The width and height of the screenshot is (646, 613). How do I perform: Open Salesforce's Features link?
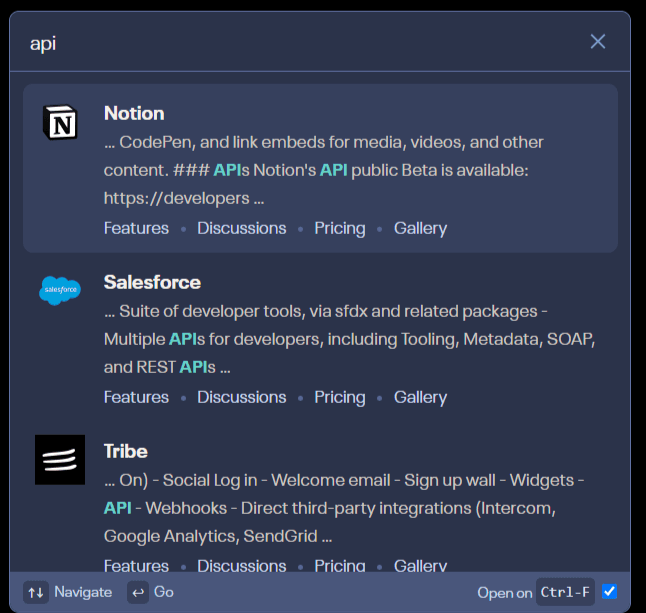136,397
